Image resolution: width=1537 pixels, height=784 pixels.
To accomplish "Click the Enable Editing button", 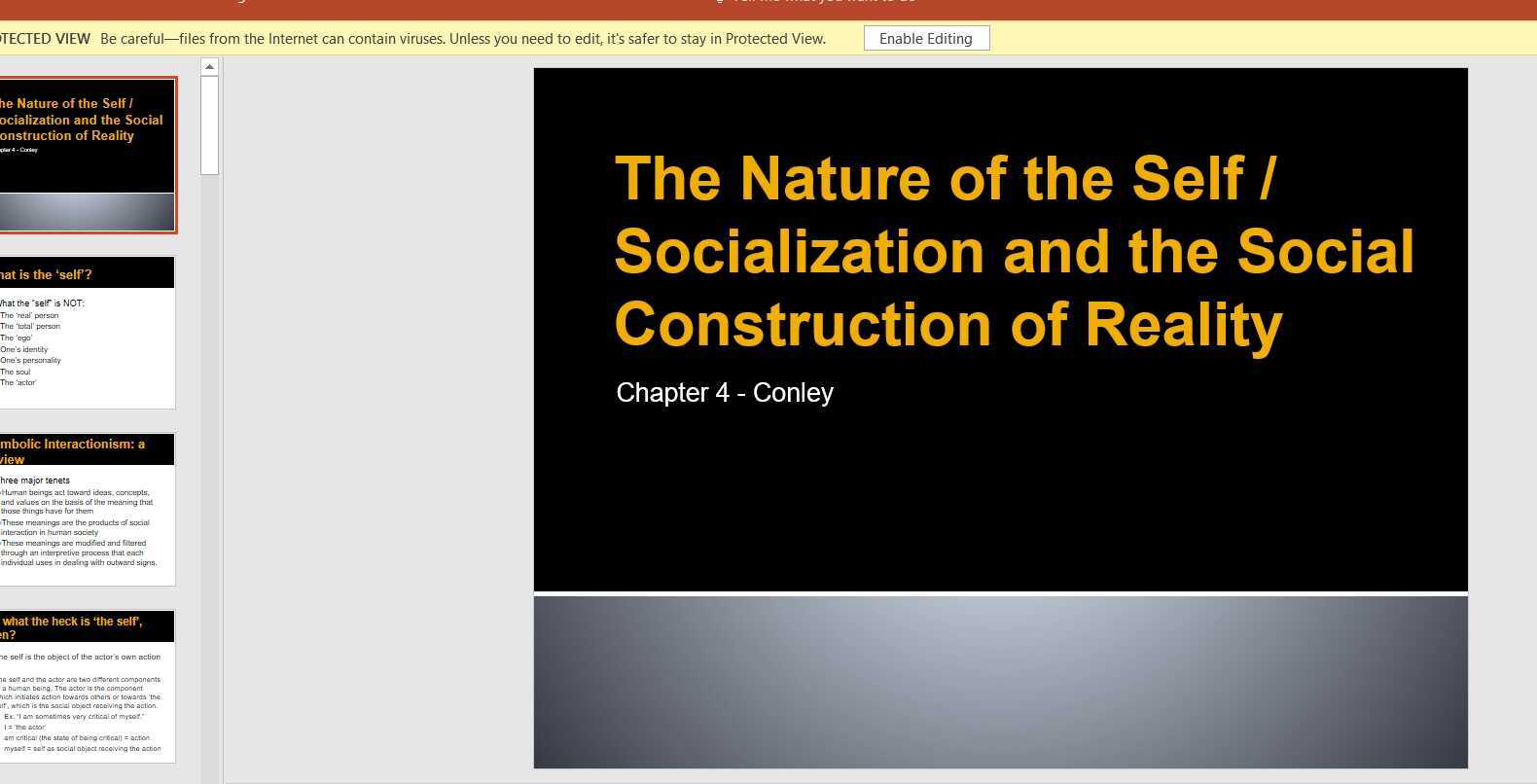I will (x=926, y=39).
